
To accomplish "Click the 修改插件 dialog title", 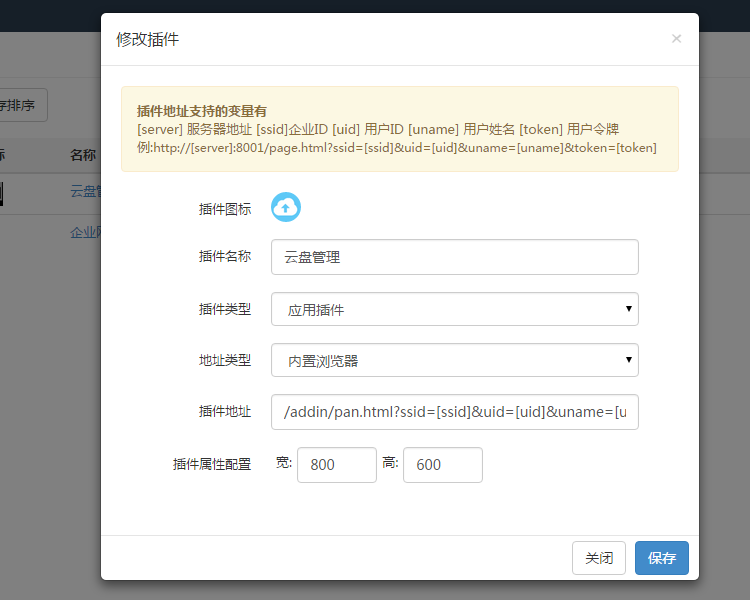I will (x=148, y=39).
